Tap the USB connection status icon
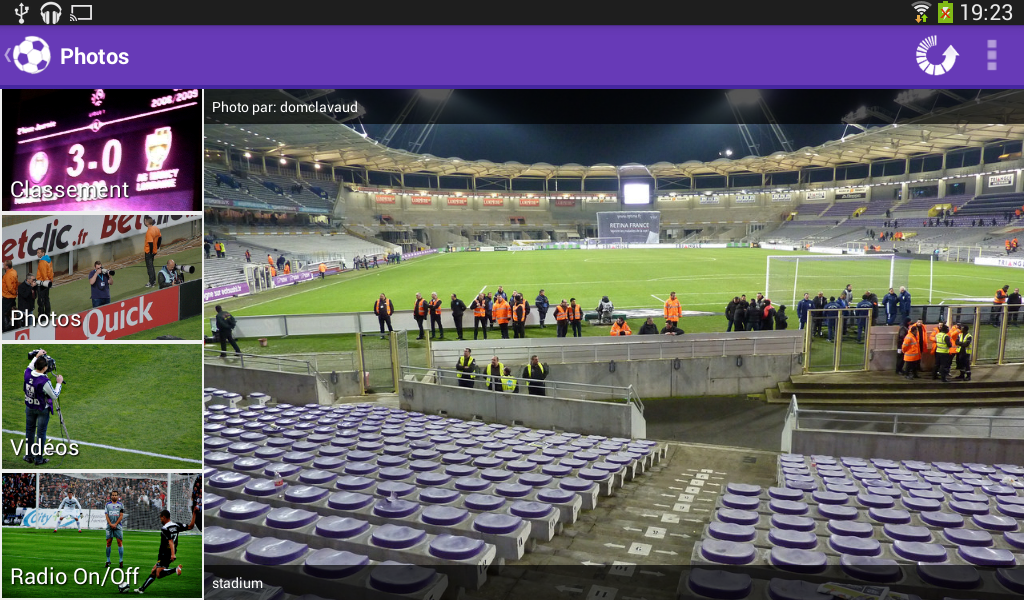This screenshot has height=600, width=1024. click(x=21, y=12)
